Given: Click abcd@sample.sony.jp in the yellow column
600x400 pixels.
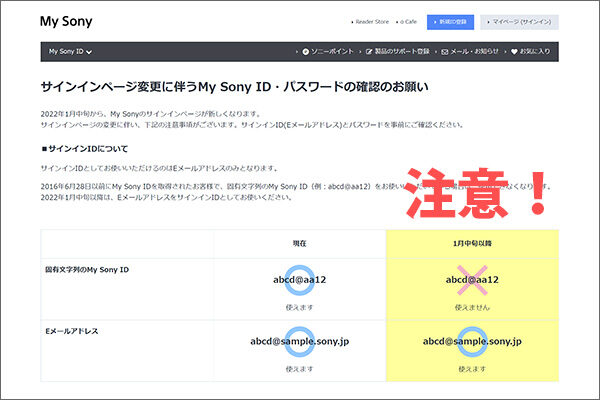Looking at the screenshot, I should 472,341.
